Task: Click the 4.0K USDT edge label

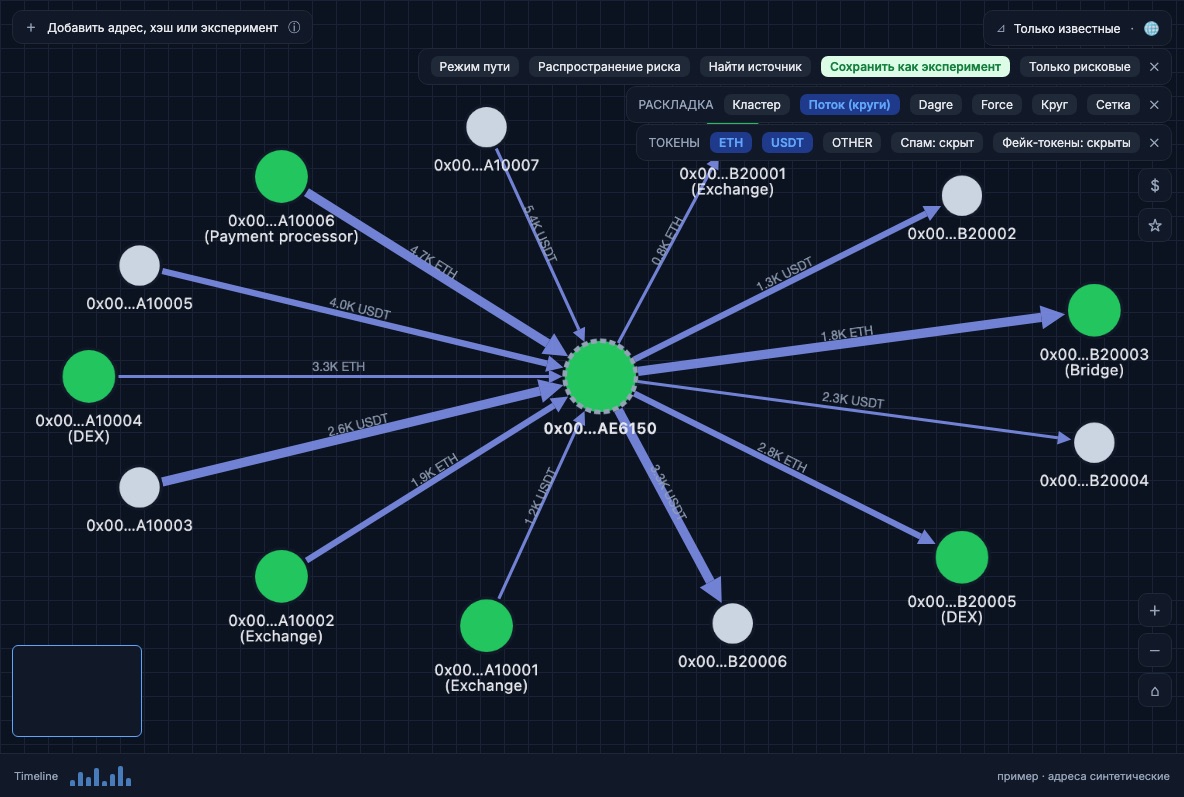Action: 359,308
